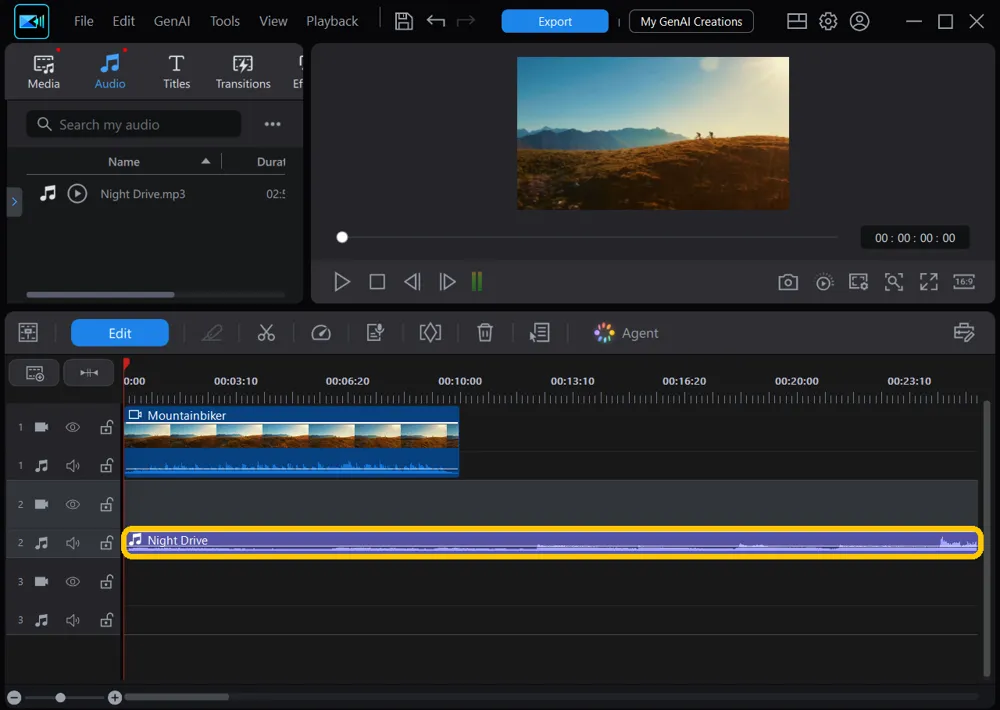Mute audio track 2
This screenshot has height=710, width=1000.
click(x=73, y=543)
